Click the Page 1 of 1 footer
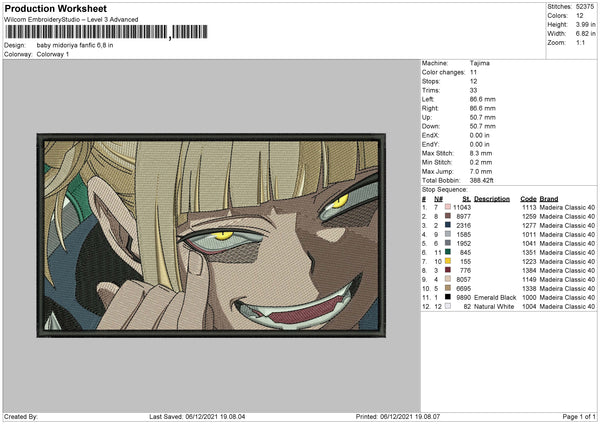 579,417
